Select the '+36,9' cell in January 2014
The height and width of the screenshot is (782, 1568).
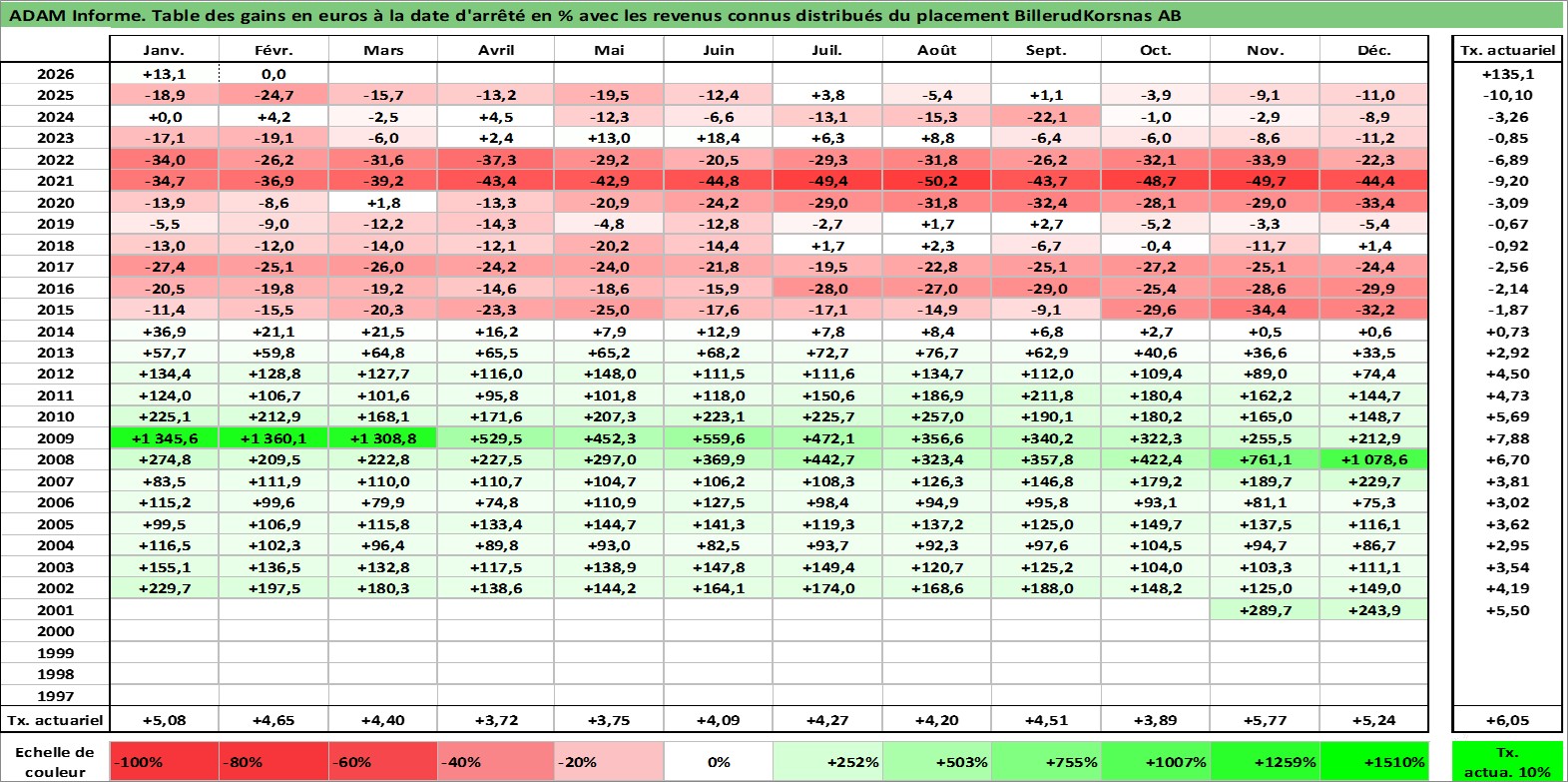pos(164,332)
